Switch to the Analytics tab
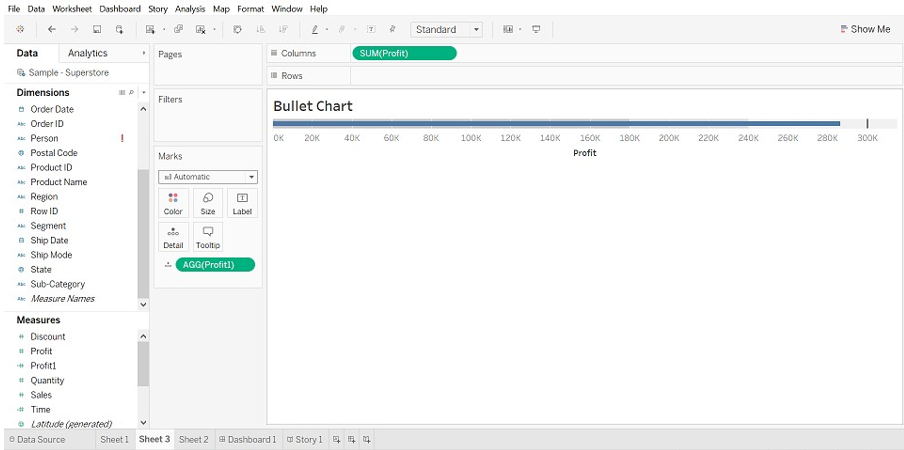This screenshot has width=904, height=450. [88, 53]
